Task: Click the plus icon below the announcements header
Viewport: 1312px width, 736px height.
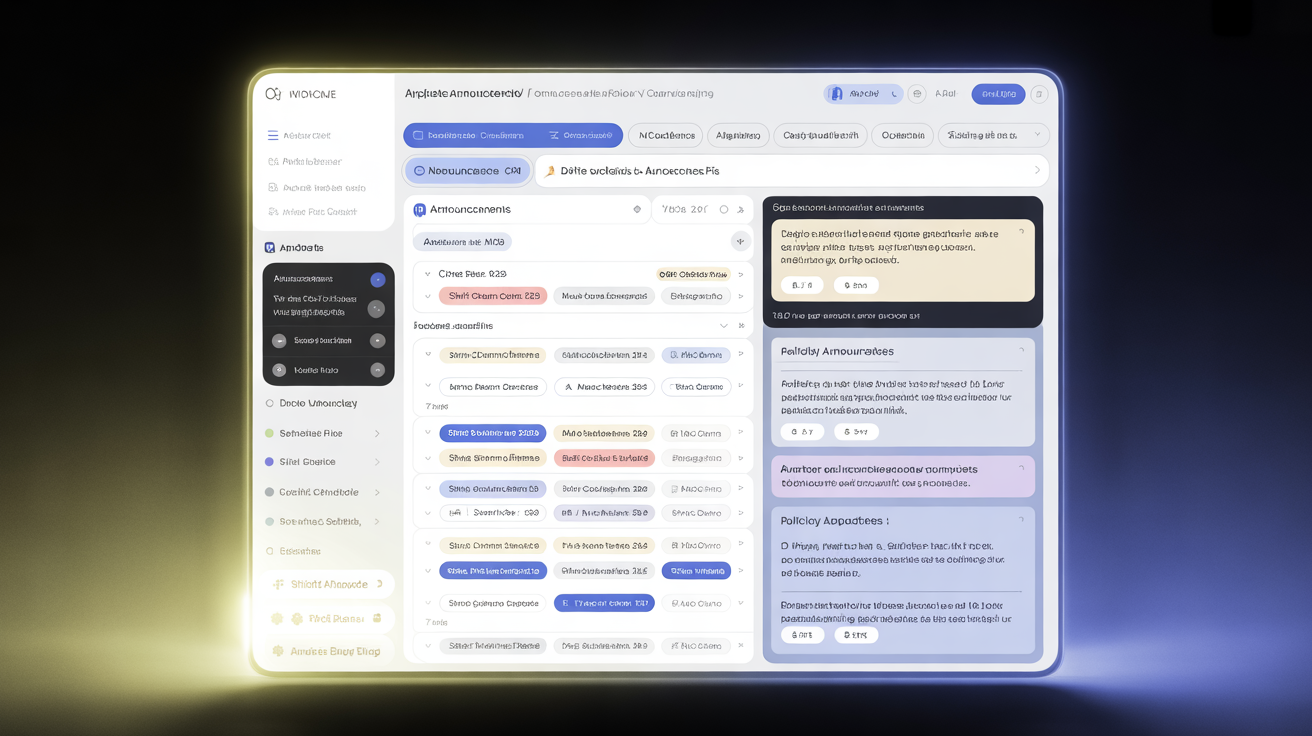Action: (x=739, y=241)
